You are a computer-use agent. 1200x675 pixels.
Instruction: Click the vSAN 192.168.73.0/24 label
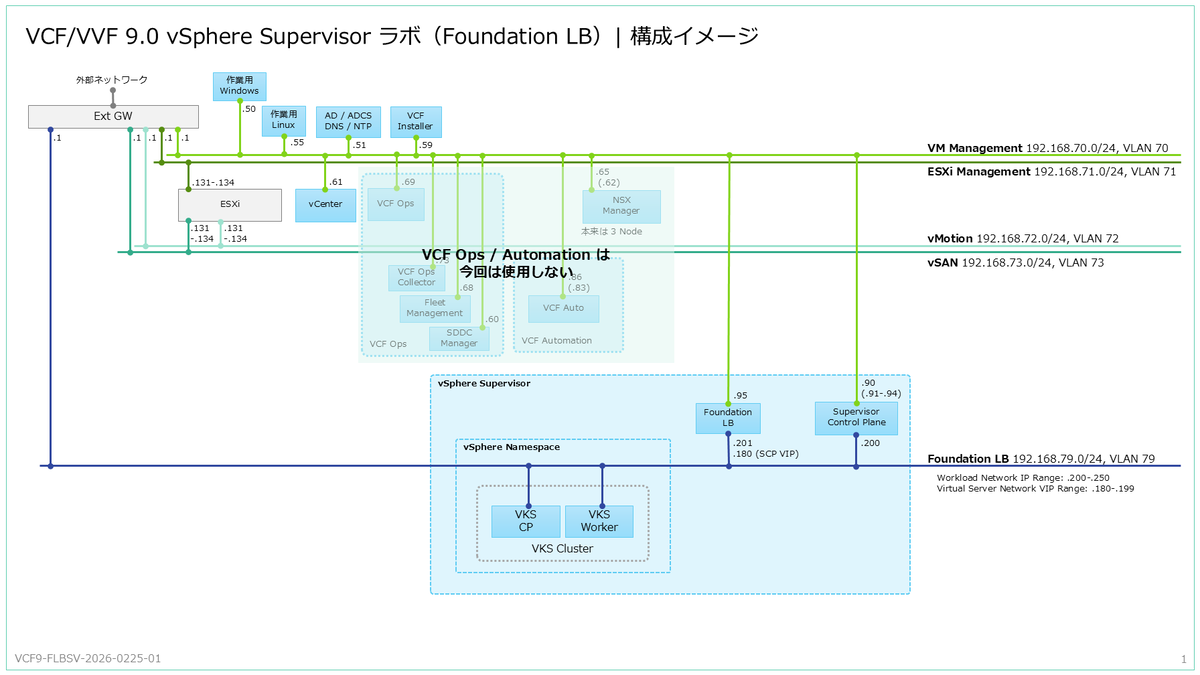point(1015,262)
